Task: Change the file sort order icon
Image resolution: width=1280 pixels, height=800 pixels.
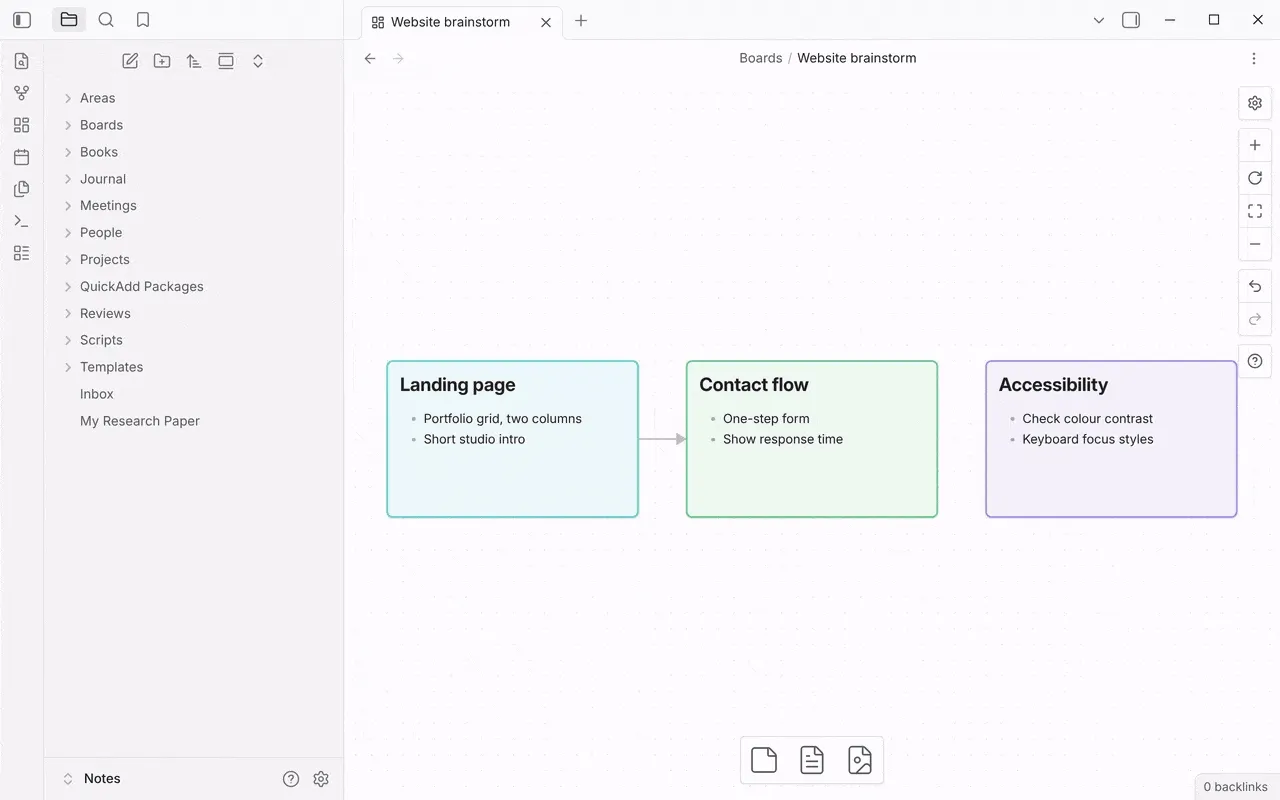Action: (x=194, y=61)
